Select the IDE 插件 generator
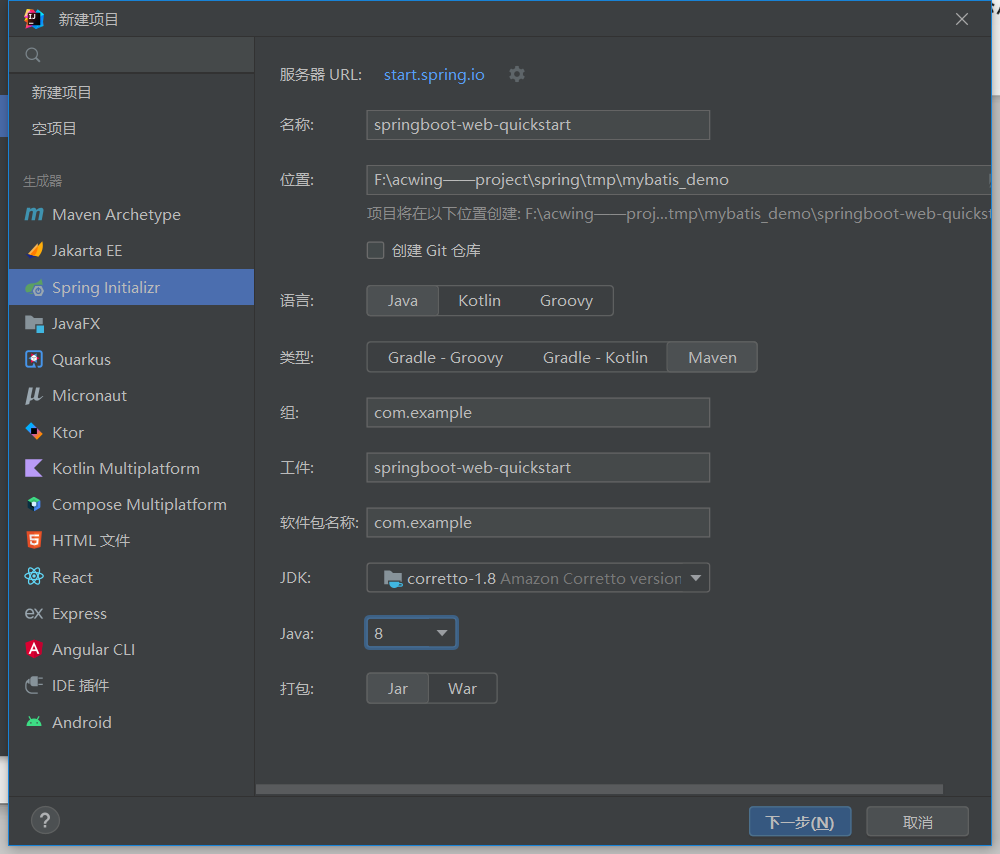This screenshot has width=1000, height=854. (x=132, y=686)
